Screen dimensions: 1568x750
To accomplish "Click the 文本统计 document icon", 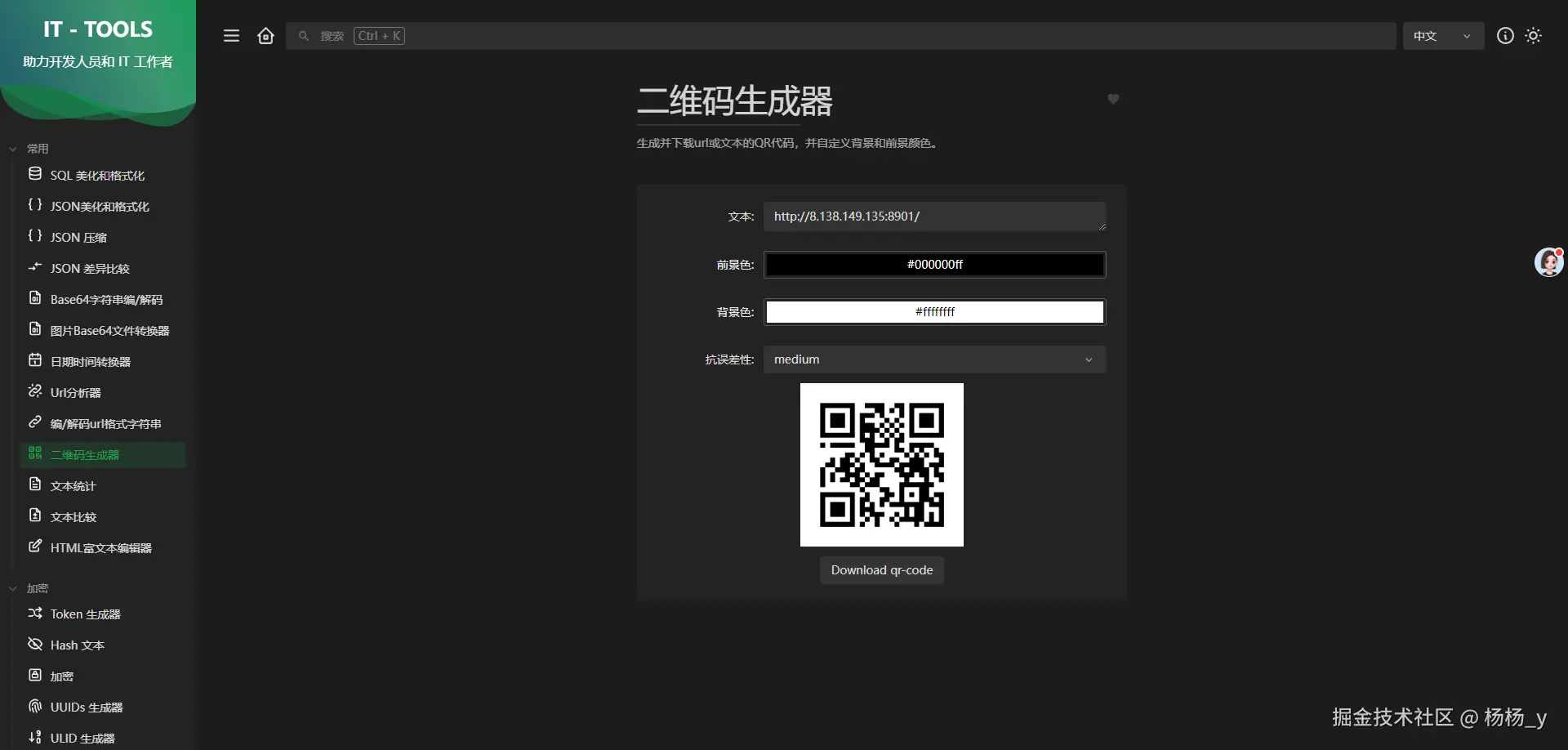I will click(35, 484).
